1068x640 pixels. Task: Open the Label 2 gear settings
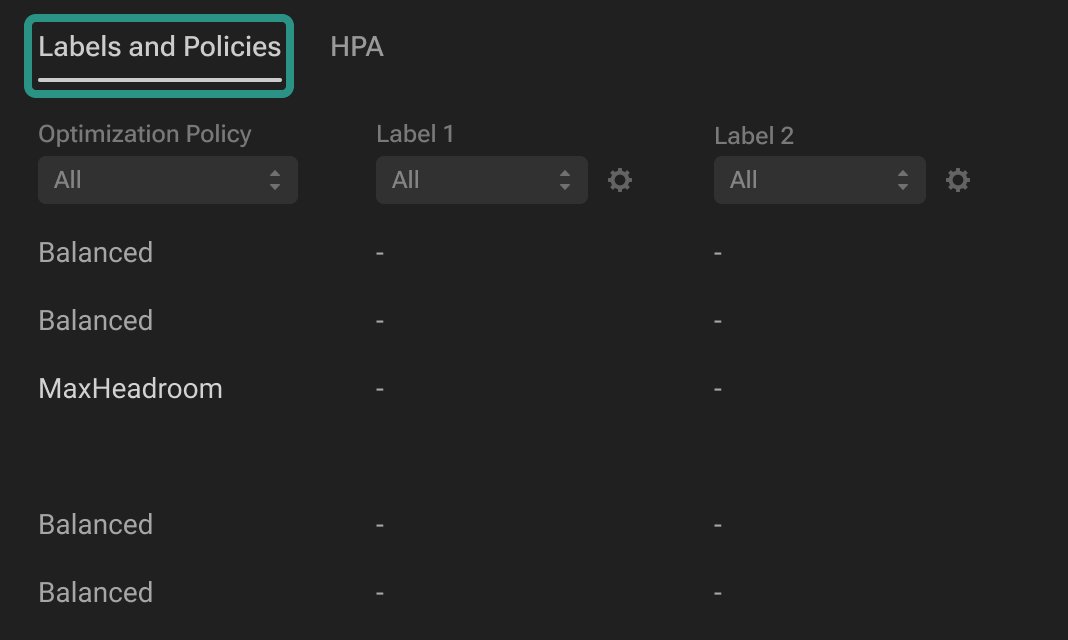point(958,180)
